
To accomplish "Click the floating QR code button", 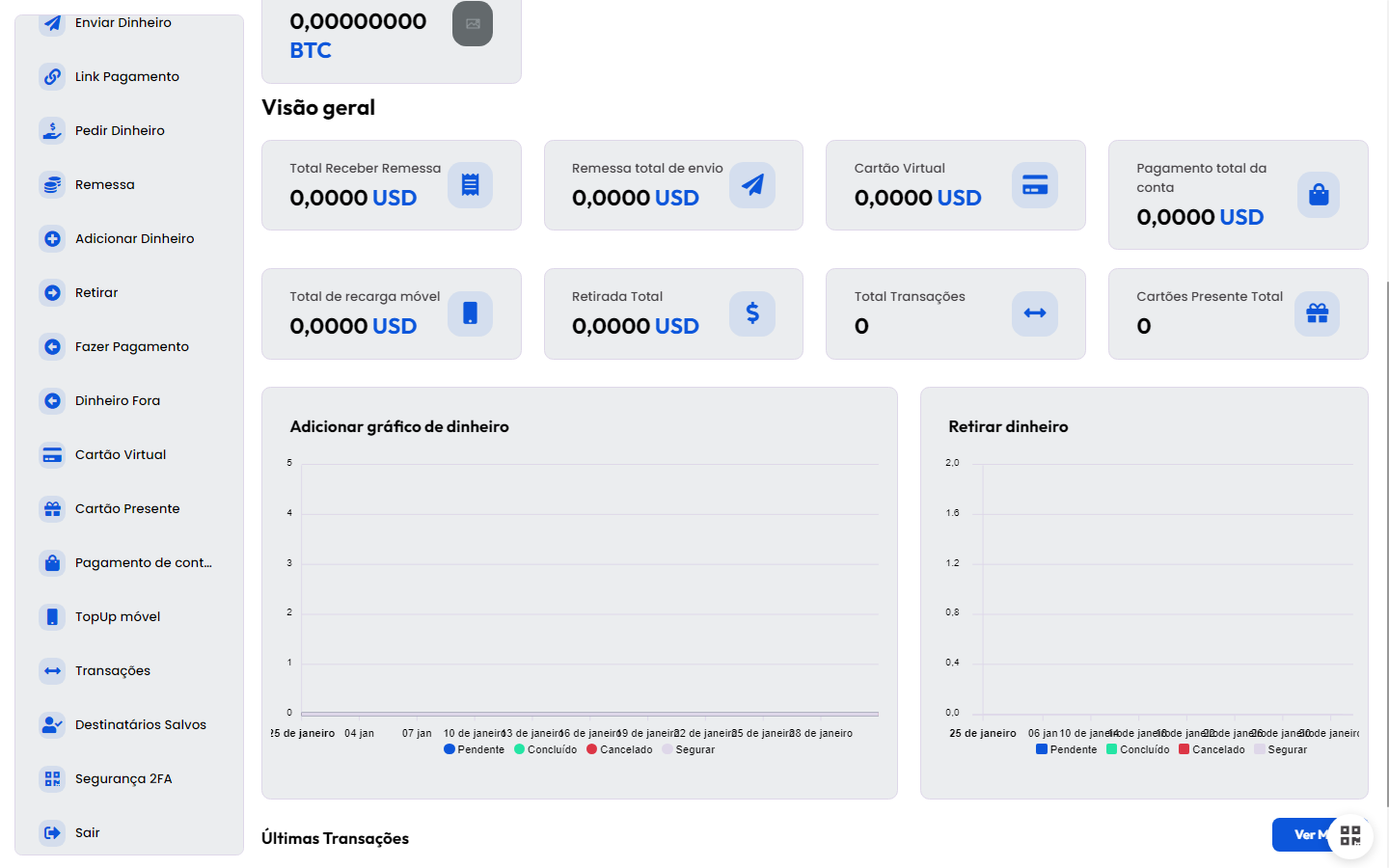I will click(x=1349, y=835).
